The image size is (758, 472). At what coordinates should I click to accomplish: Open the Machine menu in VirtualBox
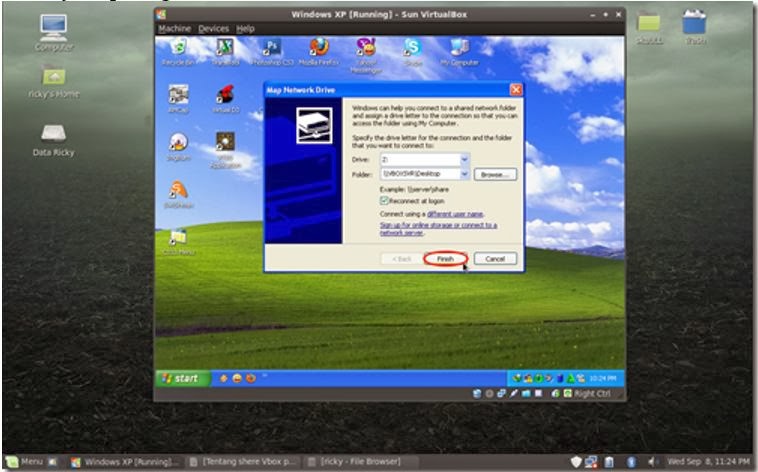[x=175, y=29]
